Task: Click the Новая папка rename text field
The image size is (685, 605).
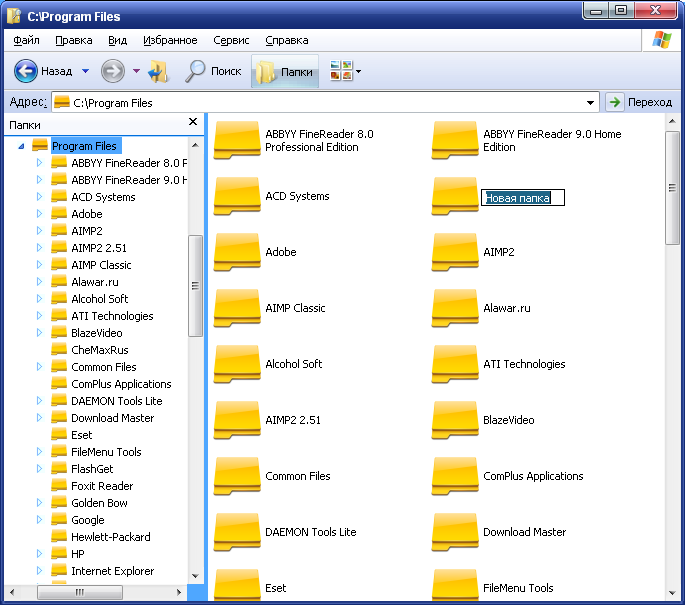Action: tap(523, 198)
